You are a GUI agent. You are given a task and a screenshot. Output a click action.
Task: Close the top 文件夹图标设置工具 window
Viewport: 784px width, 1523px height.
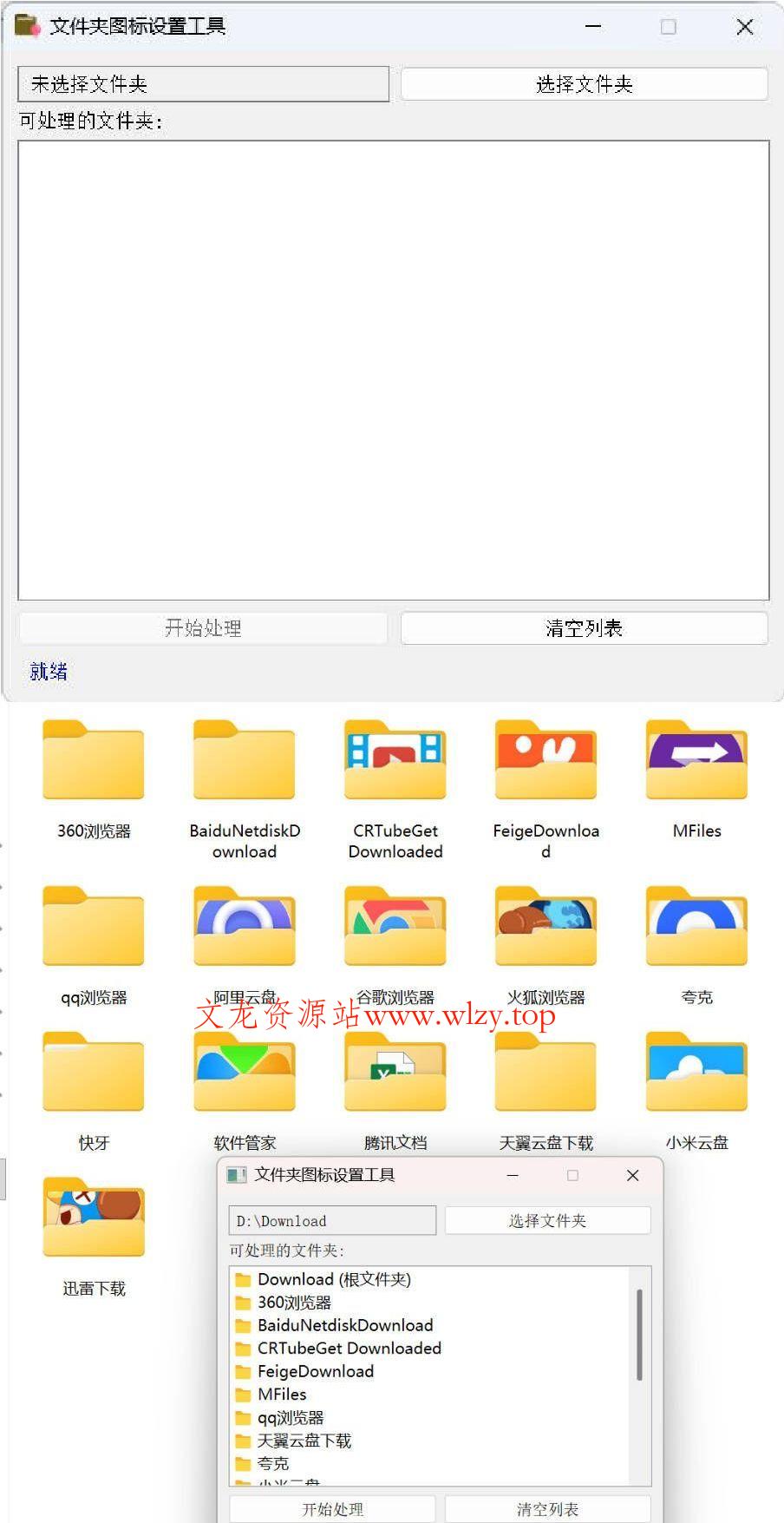pos(745,27)
